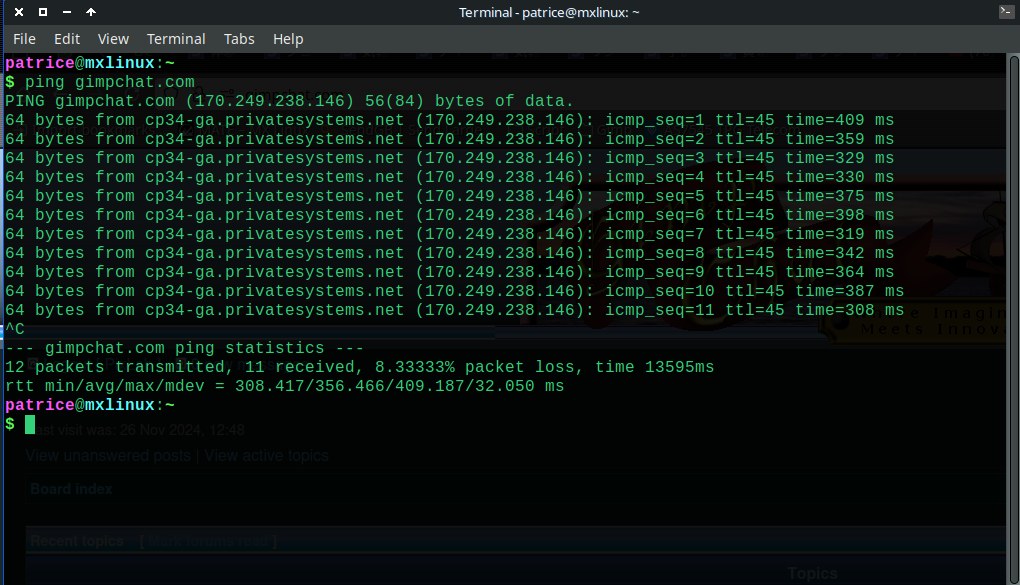Click the 'rtt min/avg/max/mdev' line
Image resolution: width=1020 pixels, height=585 pixels.
point(284,386)
